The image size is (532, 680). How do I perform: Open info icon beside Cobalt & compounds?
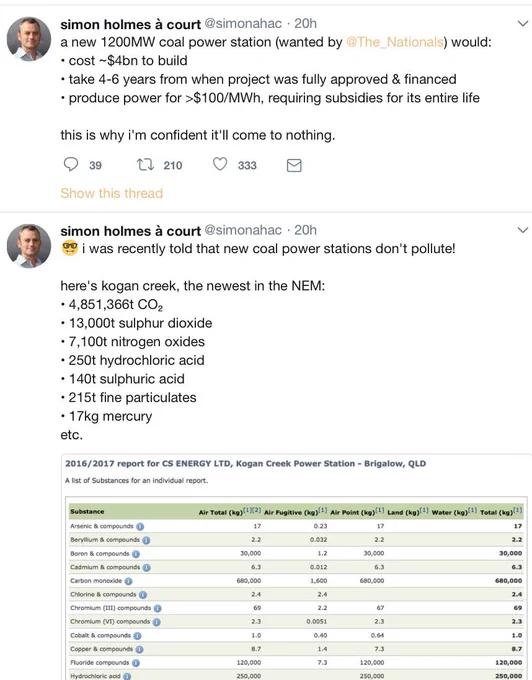137,636
